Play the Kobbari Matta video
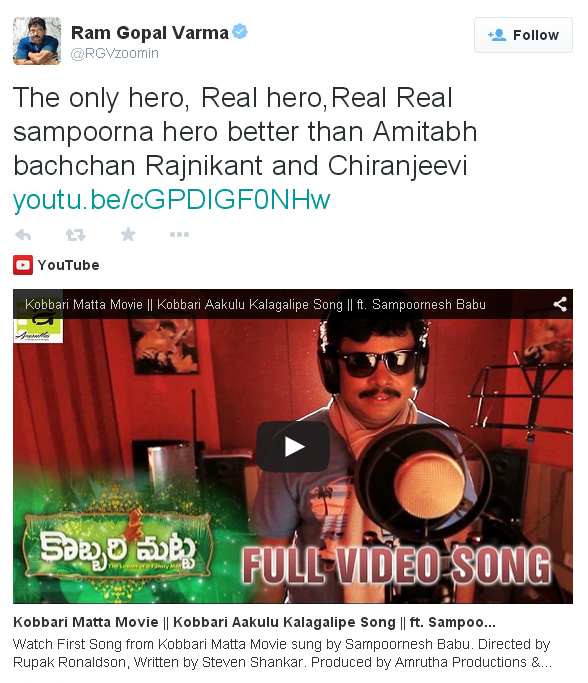Screen dimensions: 588x683 pos(293,446)
